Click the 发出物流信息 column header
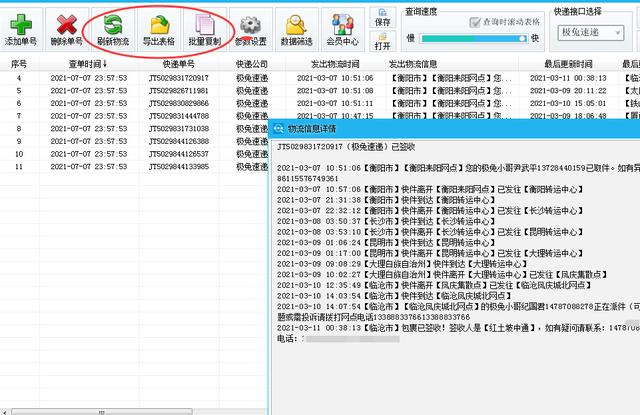Screen dimensions: 640x415 point(413,64)
